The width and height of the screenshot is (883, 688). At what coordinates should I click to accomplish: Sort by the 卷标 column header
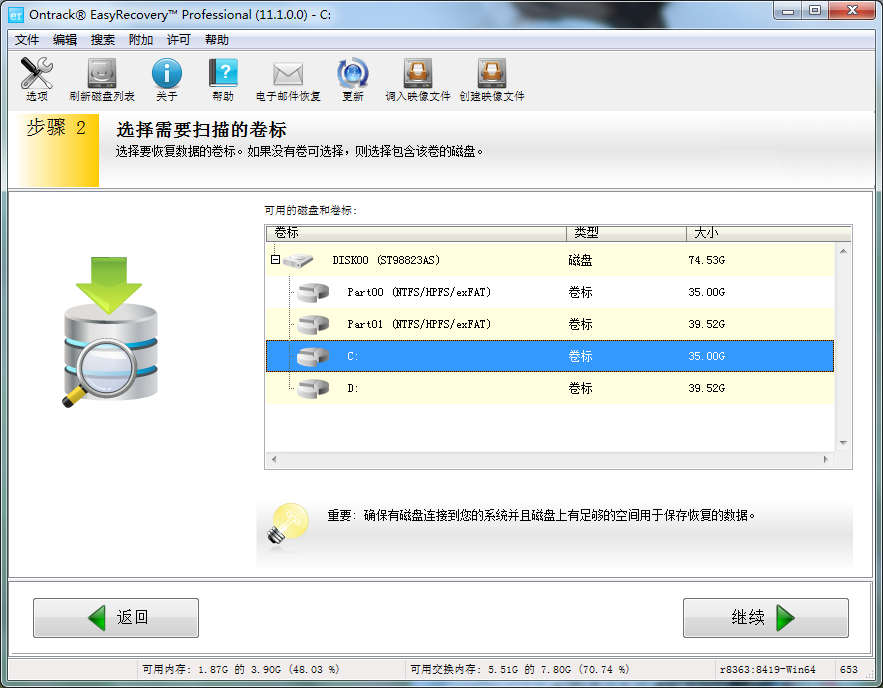pyautogui.click(x=416, y=233)
